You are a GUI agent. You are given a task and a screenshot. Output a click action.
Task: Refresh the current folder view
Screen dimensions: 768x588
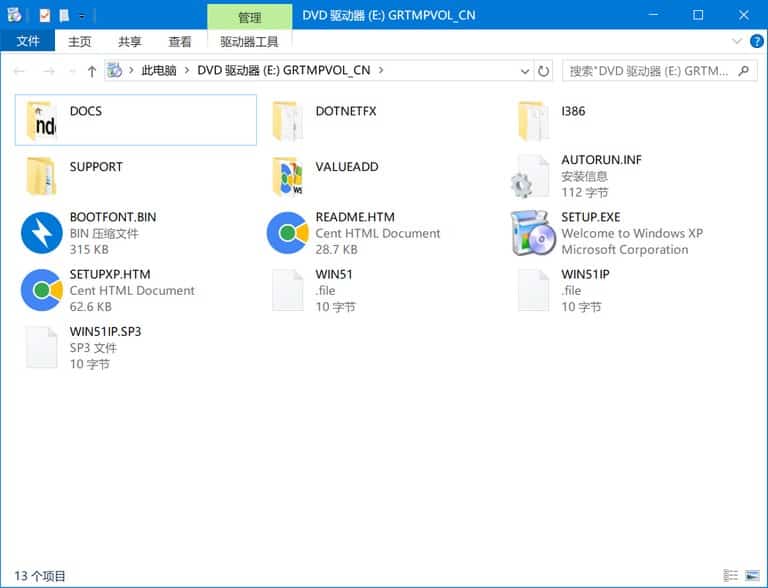(x=543, y=71)
